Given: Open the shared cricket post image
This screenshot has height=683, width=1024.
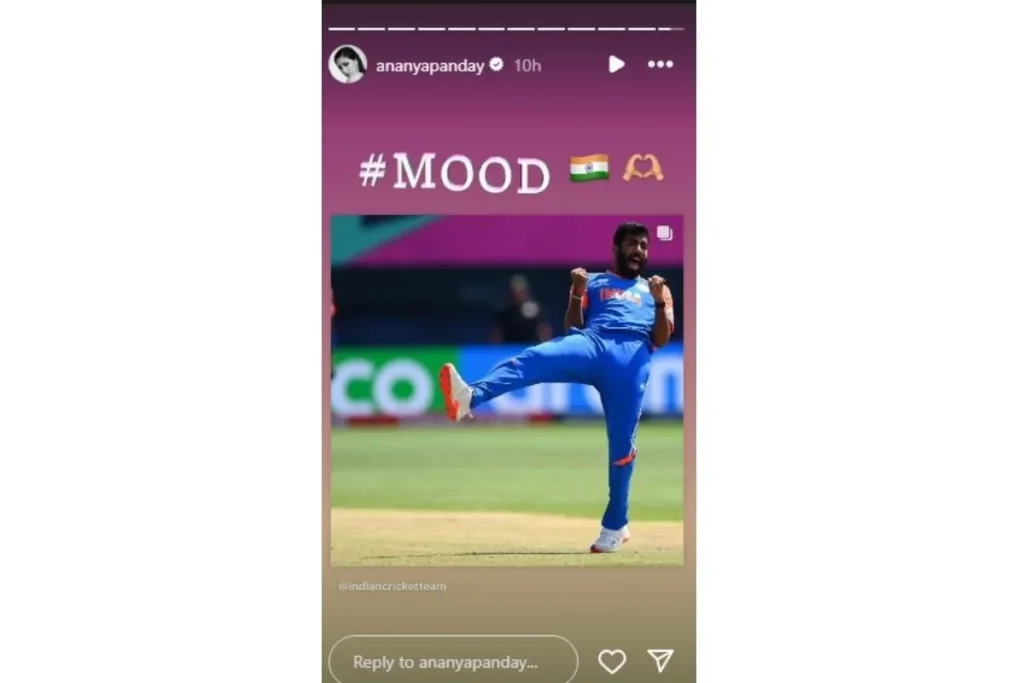Looking at the screenshot, I should click(507, 390).
